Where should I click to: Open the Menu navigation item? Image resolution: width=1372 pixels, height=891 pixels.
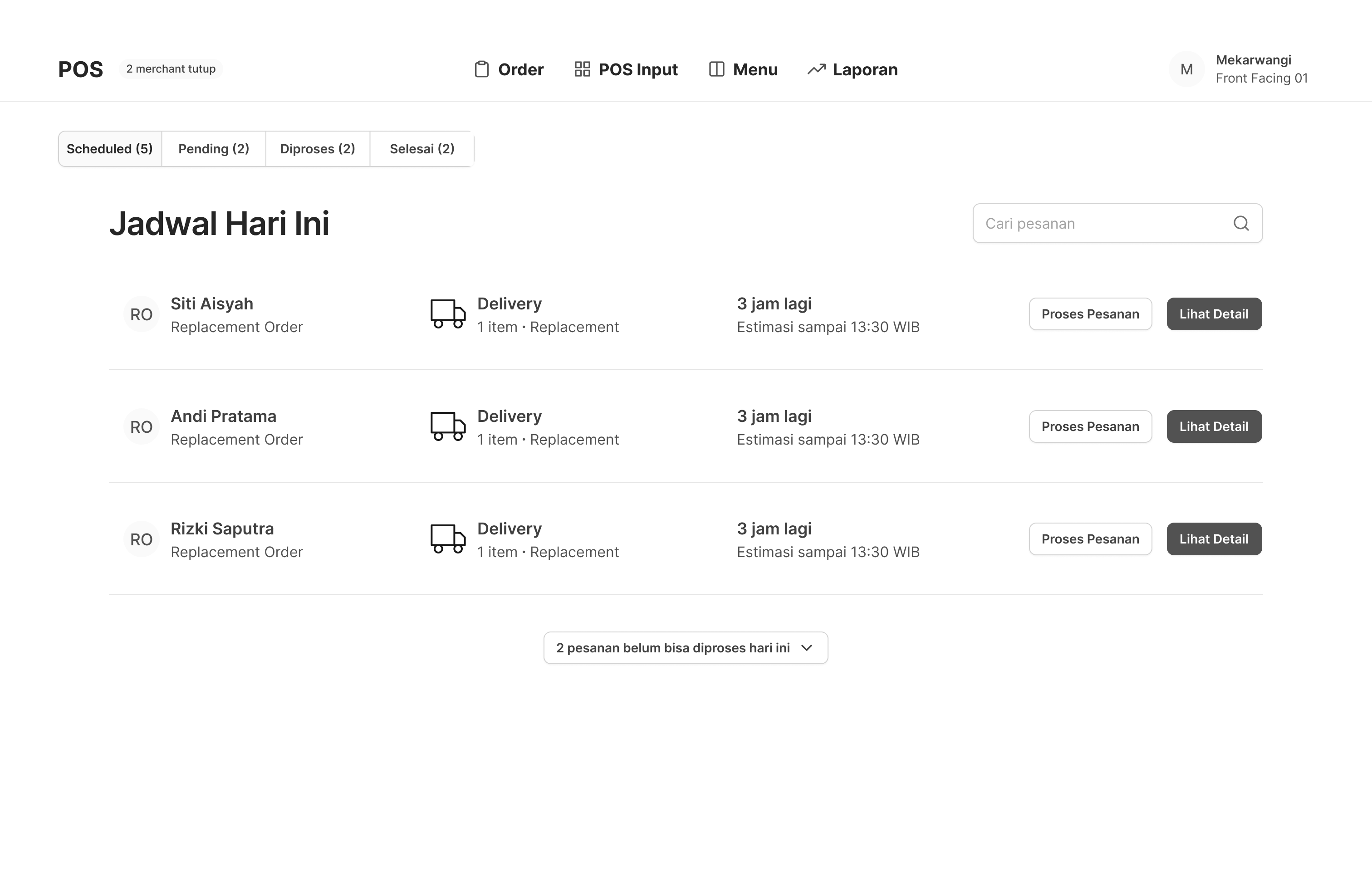tap(743, 69)
